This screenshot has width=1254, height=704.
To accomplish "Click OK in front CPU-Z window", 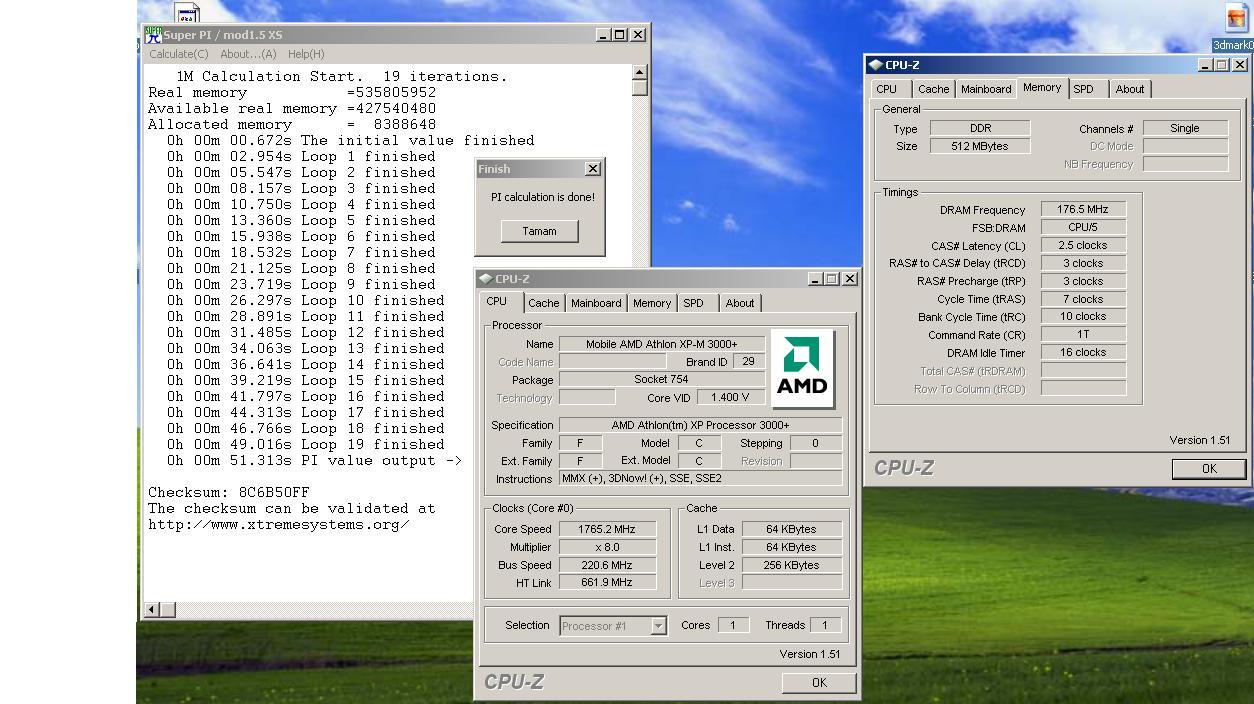I will [x=819, y=682].
